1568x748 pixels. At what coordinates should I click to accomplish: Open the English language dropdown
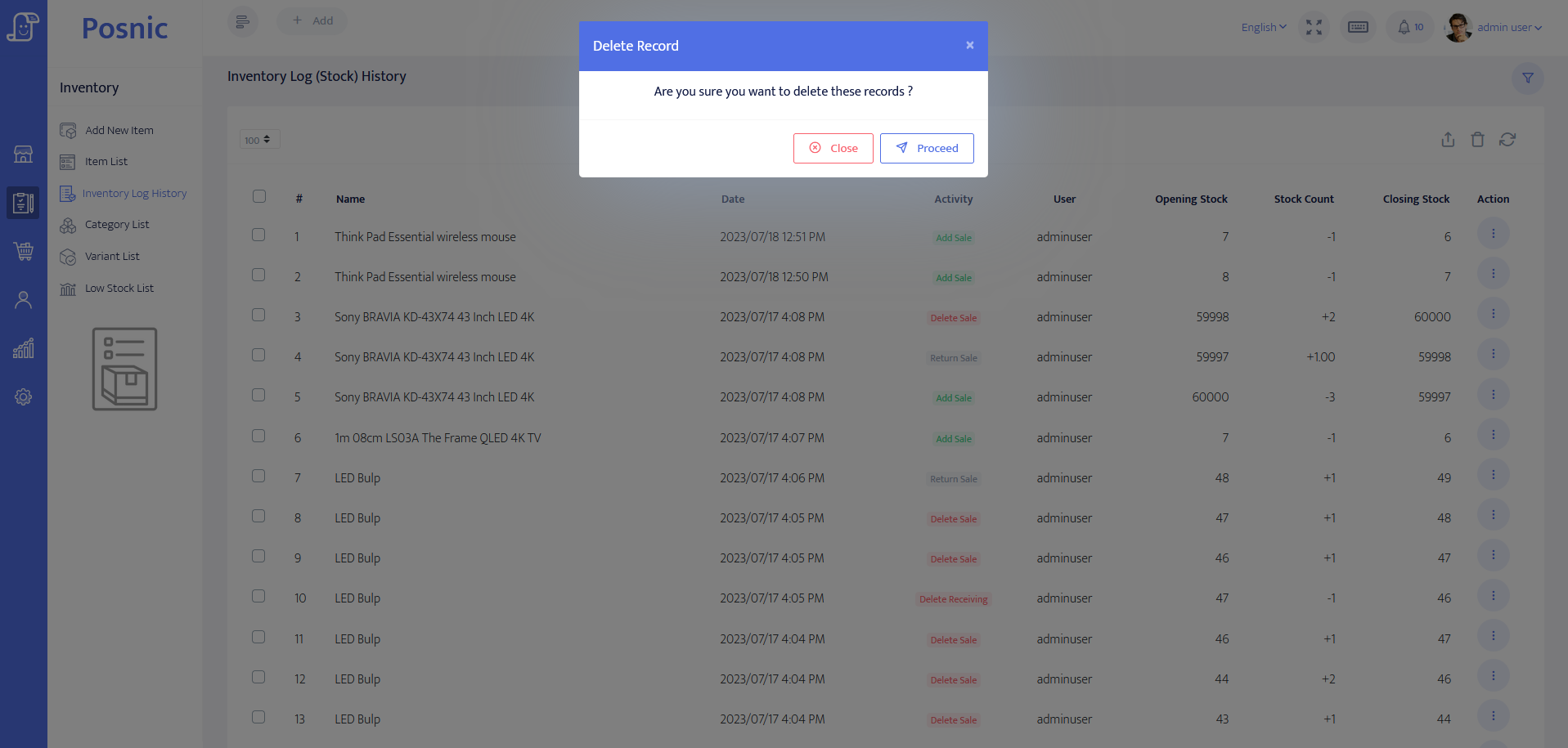click(x=1263, y=27)
